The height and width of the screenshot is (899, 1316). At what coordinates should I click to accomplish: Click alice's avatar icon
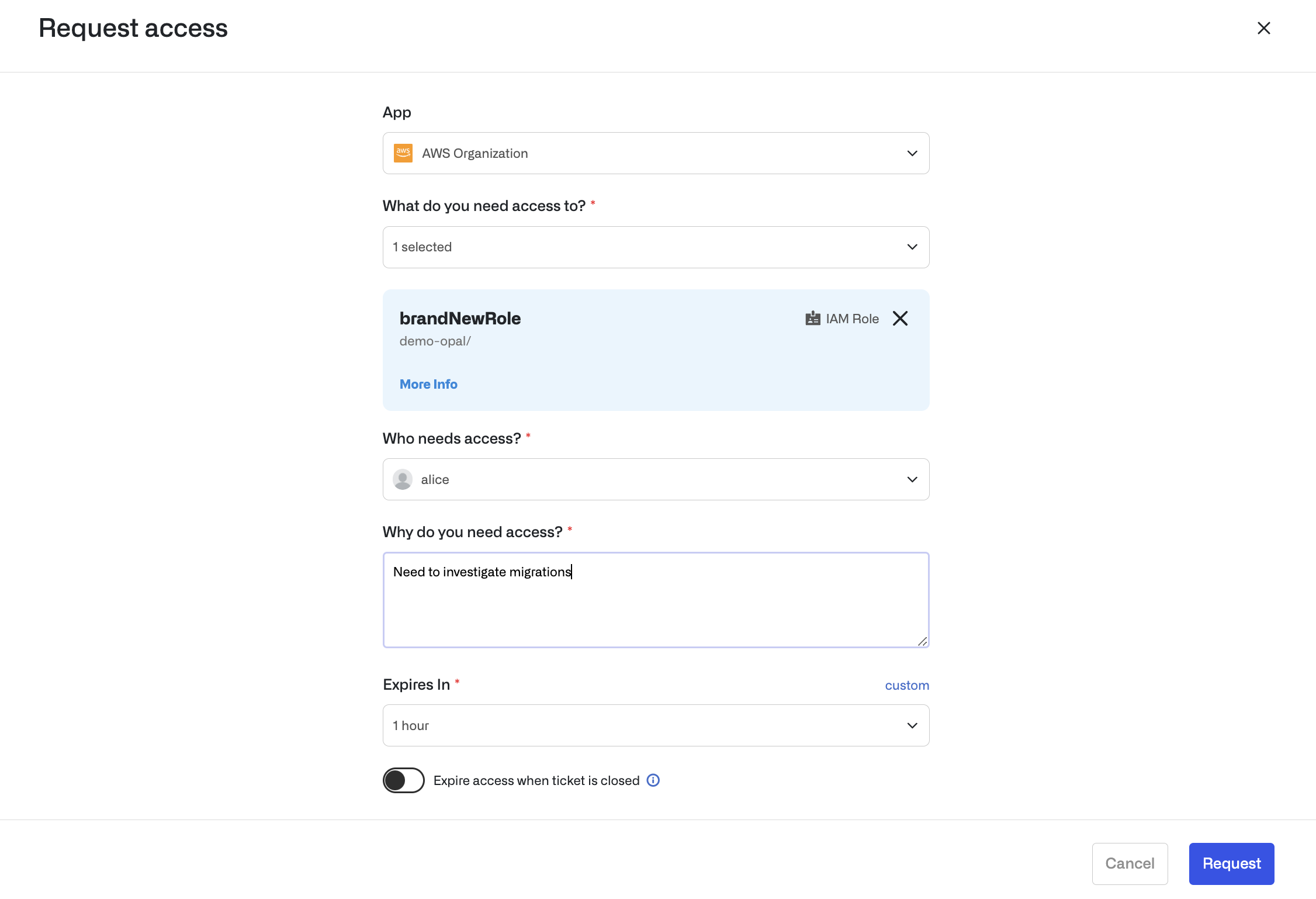coord(403,479)
